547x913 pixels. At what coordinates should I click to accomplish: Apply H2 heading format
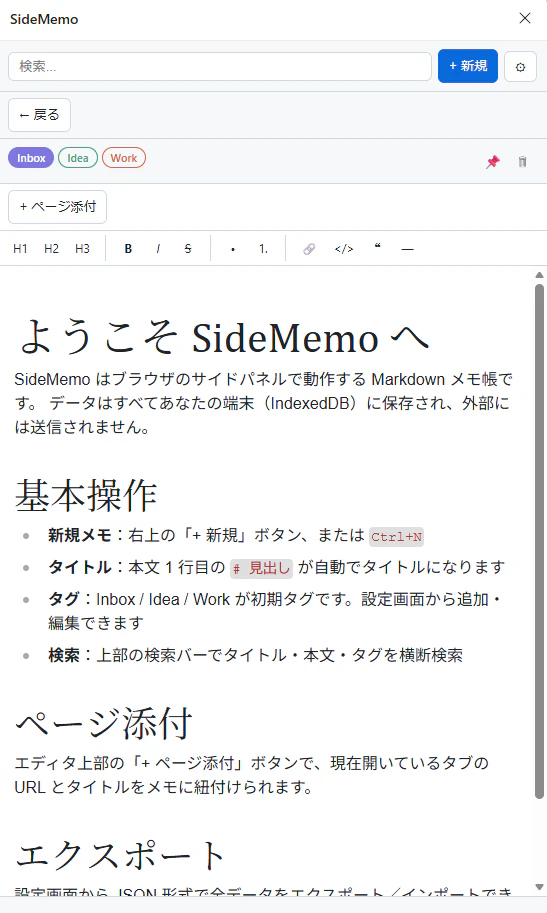click(x=51, y=249)
